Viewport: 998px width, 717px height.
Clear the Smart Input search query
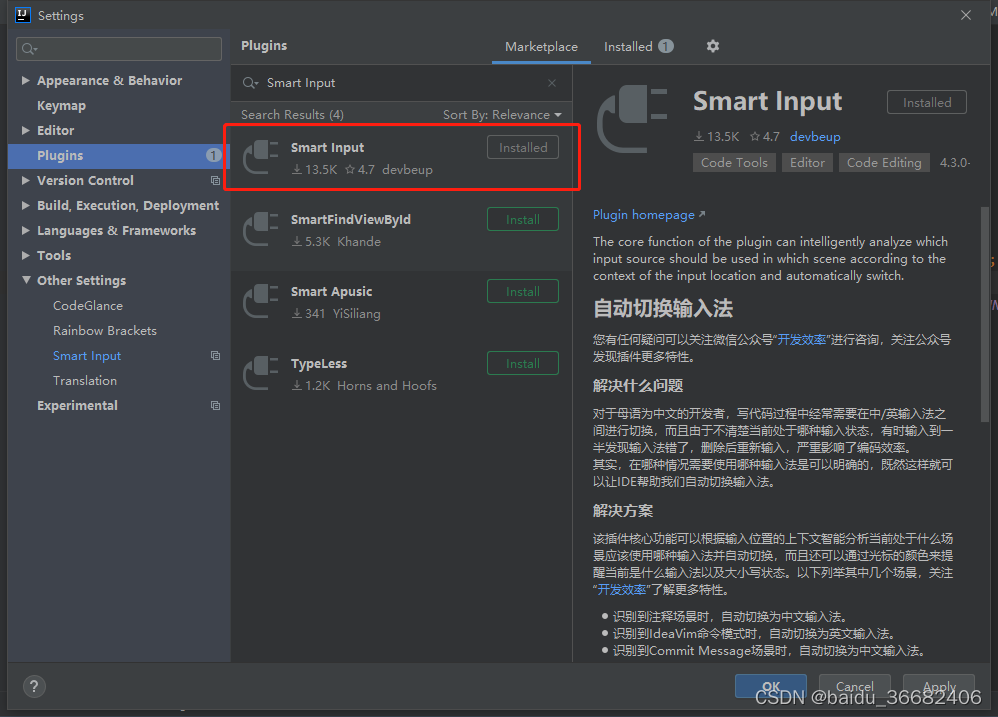(x=551, y=82)
